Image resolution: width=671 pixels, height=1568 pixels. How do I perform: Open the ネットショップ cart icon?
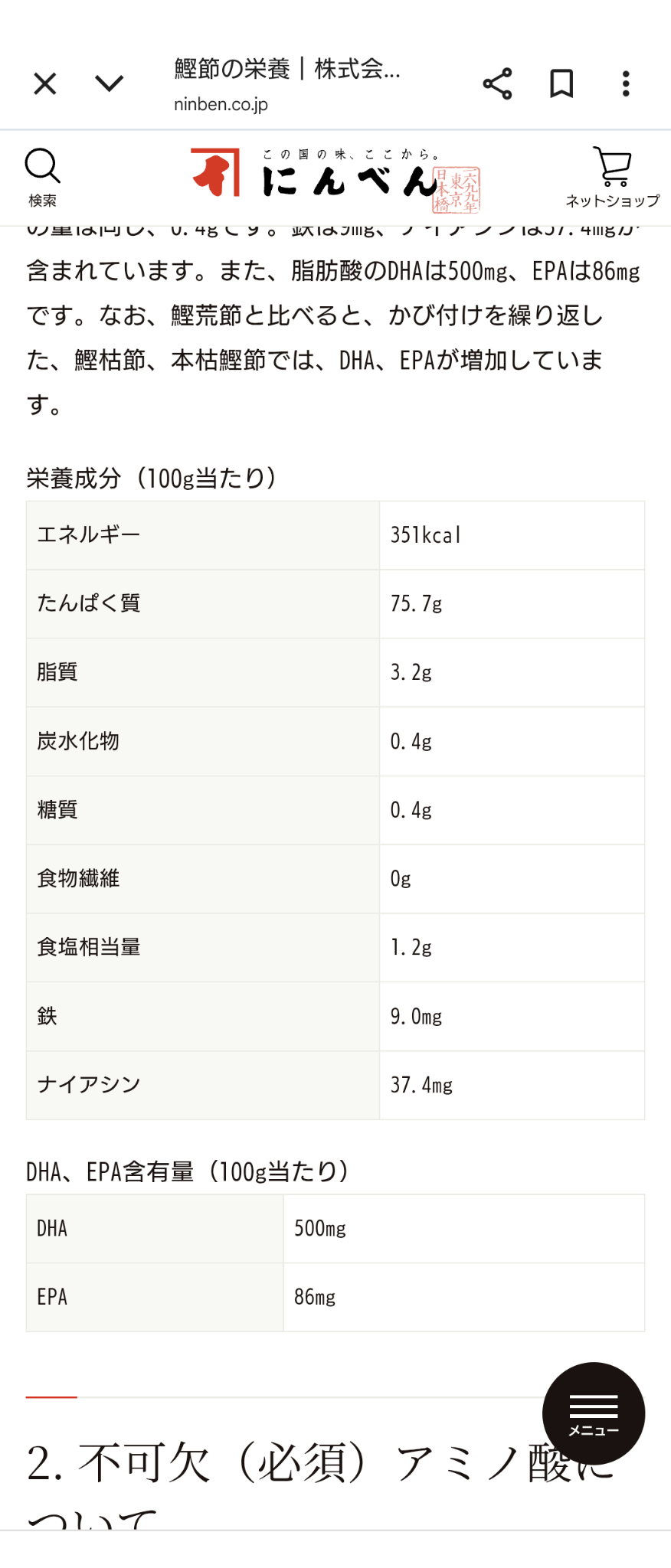pos(612,178)
